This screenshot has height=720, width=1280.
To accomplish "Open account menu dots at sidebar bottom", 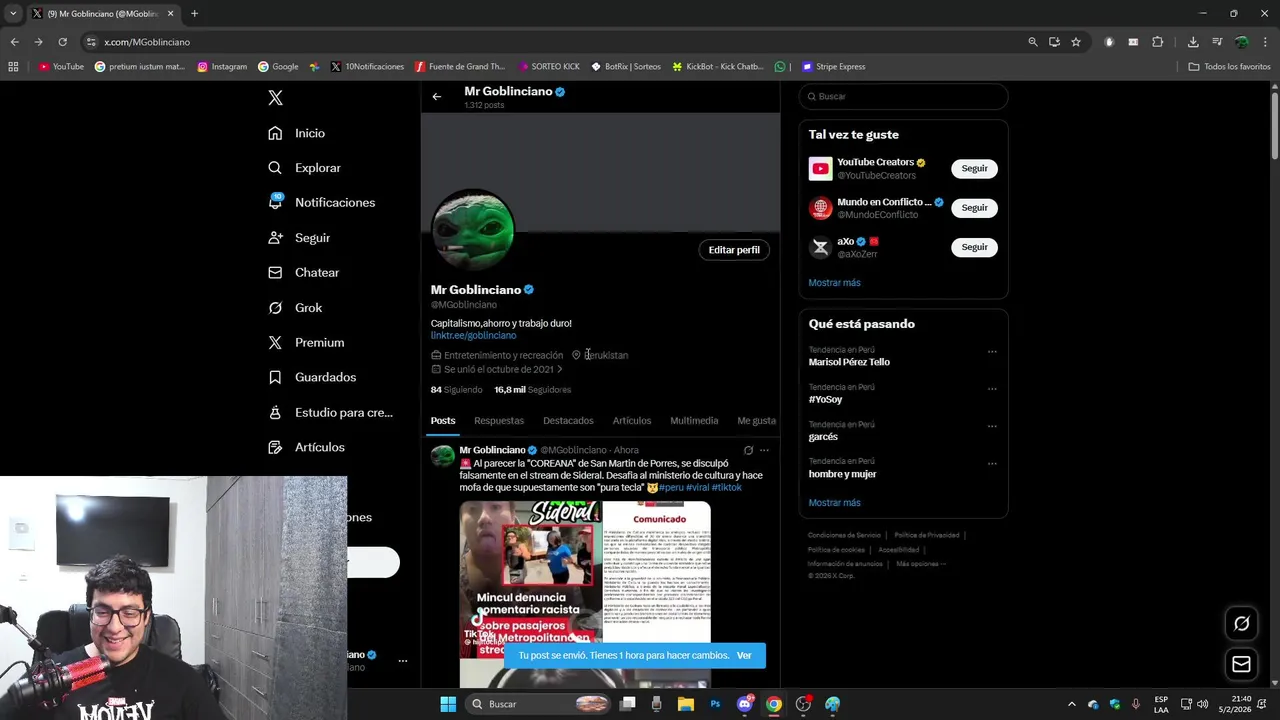I will point(403,661).
